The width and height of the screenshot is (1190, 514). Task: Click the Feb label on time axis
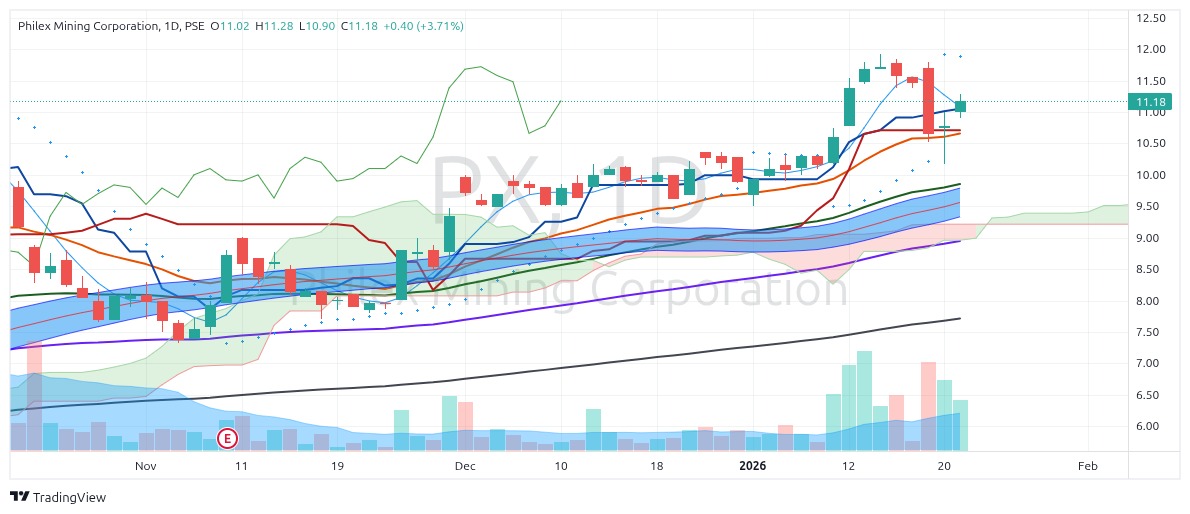tap(1087, 466)
